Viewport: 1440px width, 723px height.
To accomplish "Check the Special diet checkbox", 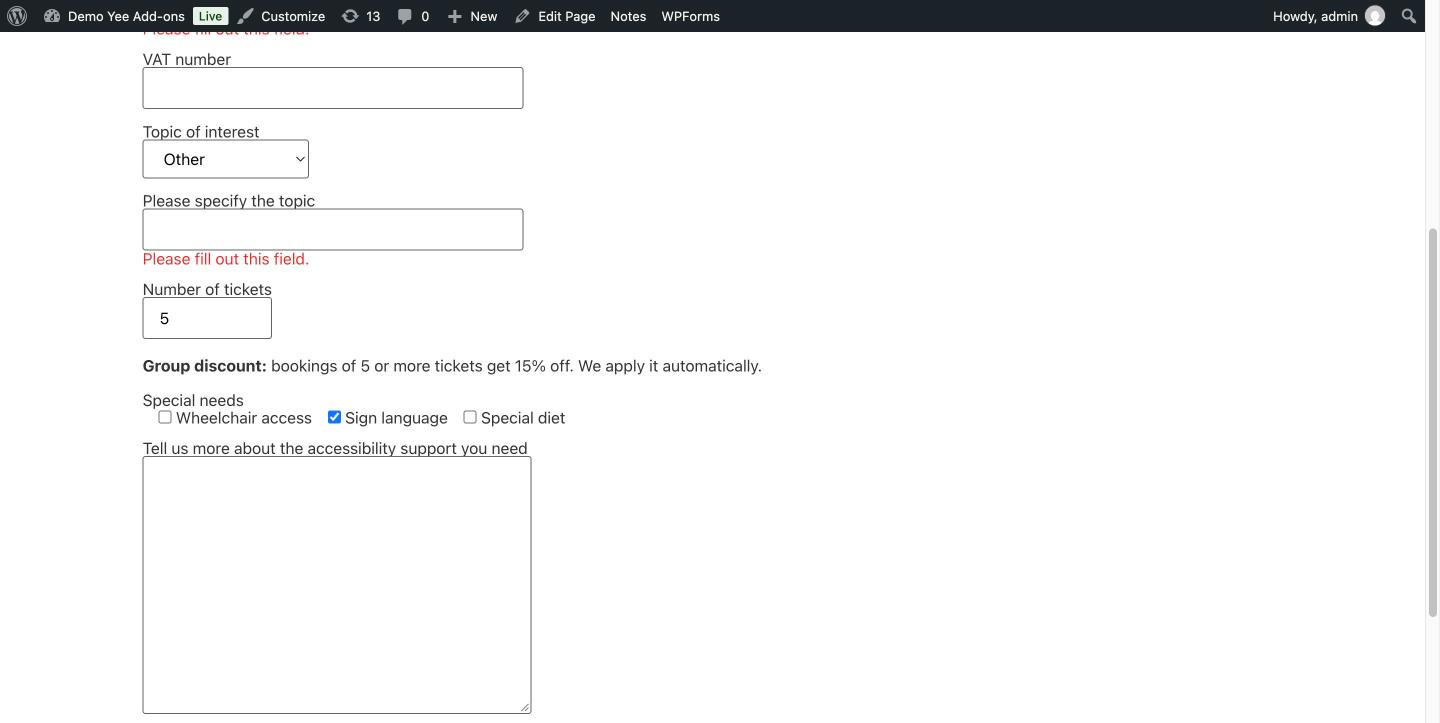I will pos(470,417).
